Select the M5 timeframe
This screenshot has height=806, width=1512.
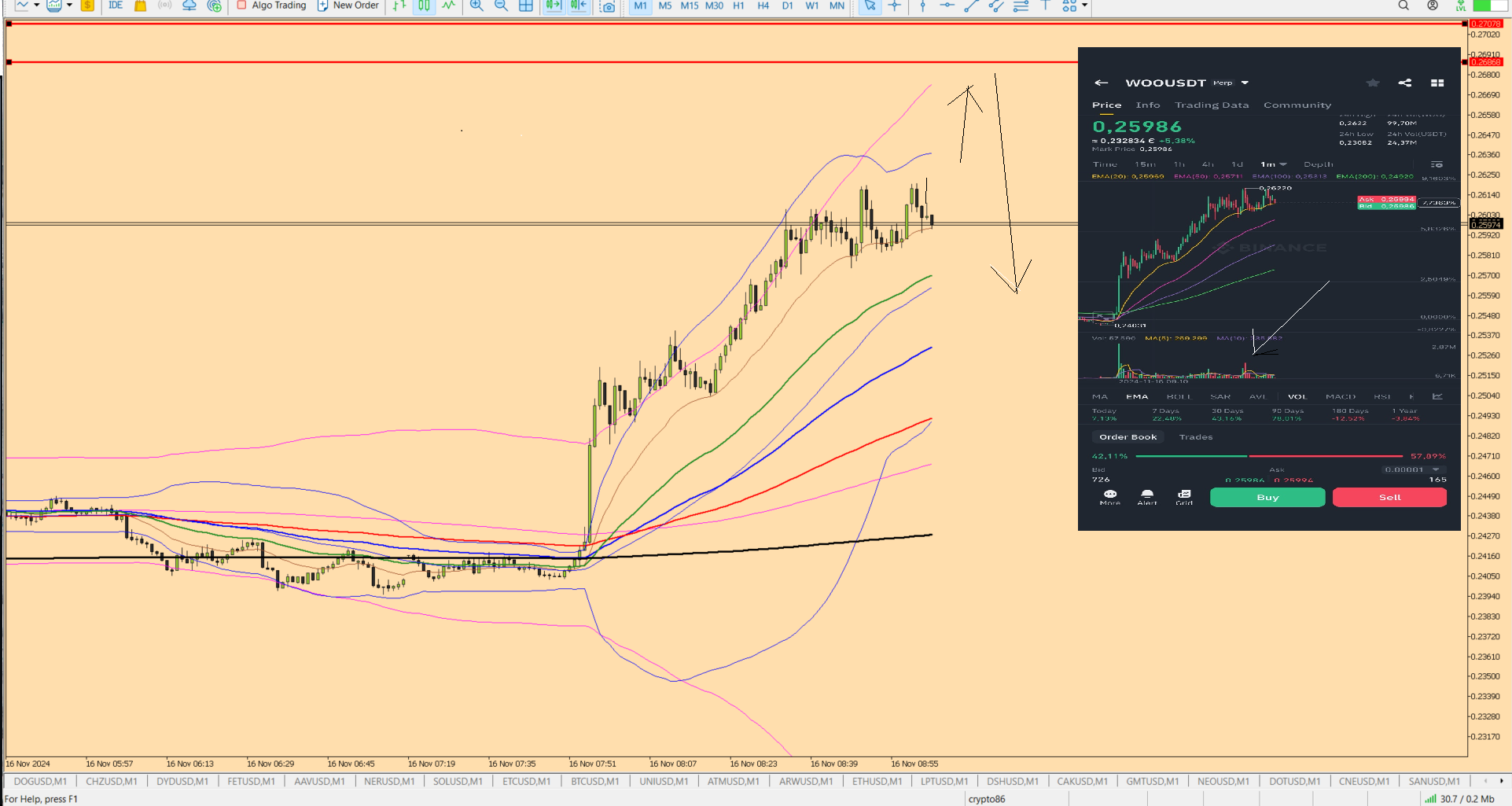coord(665,6)
